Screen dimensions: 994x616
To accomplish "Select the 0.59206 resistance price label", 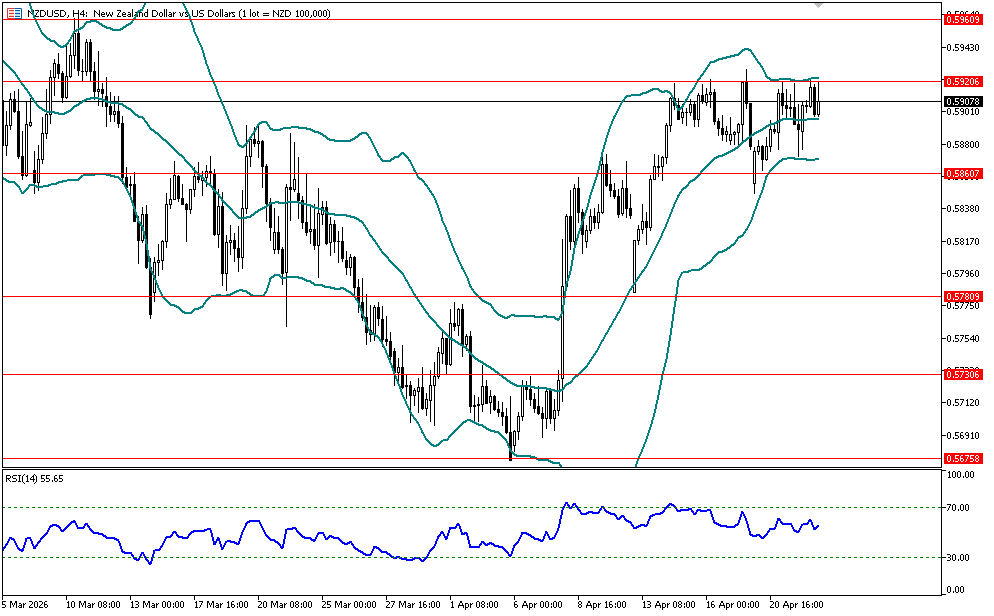I will pyautogui.click(x=962, y=82).
